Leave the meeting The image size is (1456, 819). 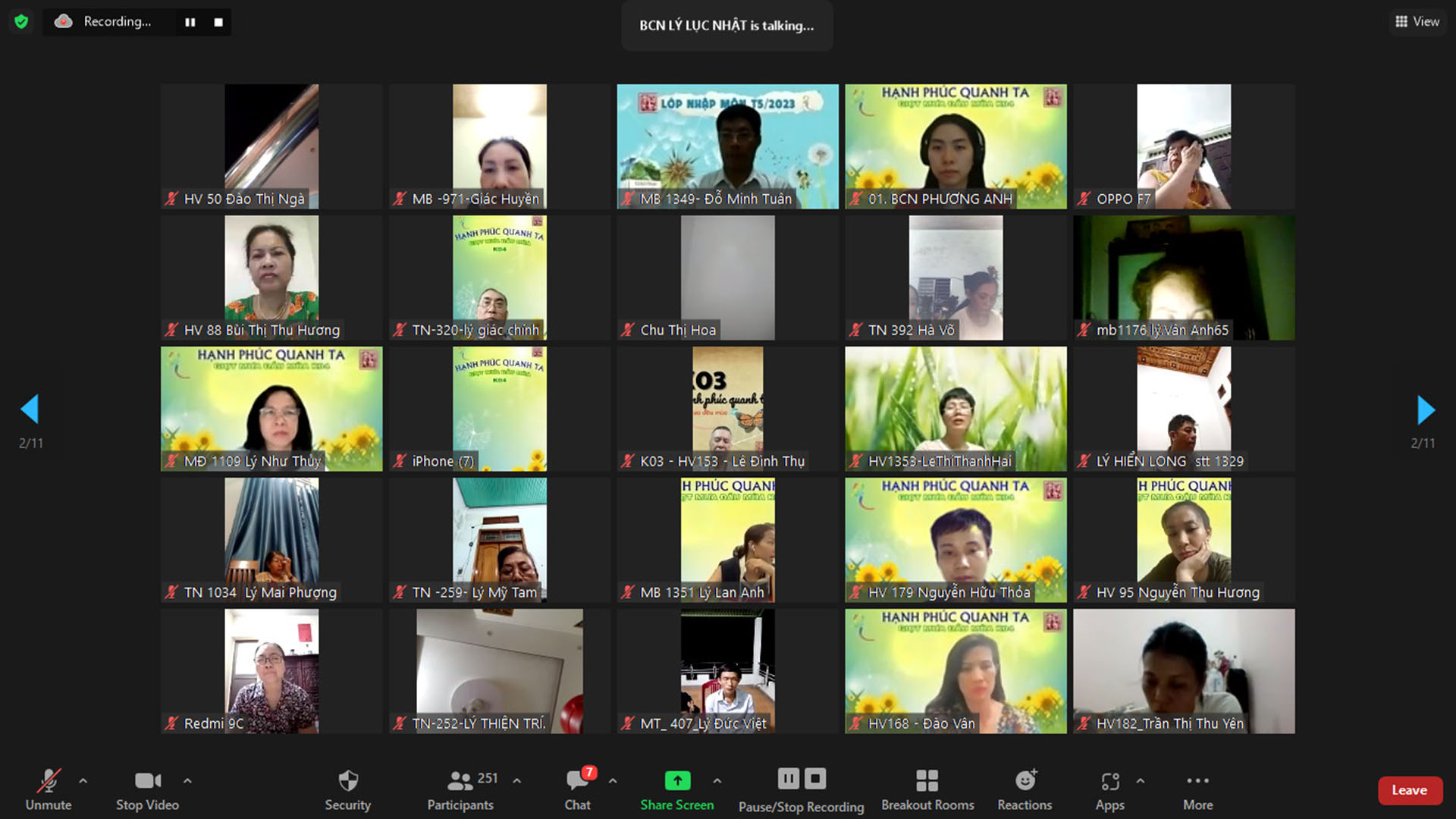coord(1409,790)
